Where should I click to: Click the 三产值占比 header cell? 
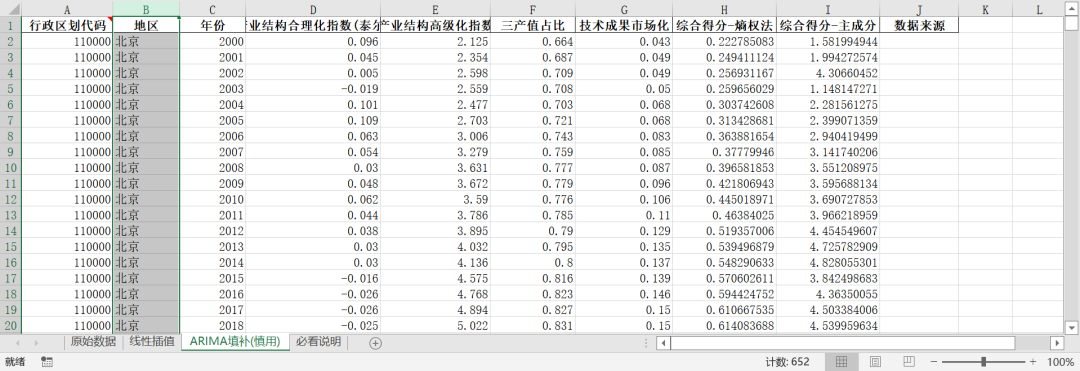pos(533,25)
